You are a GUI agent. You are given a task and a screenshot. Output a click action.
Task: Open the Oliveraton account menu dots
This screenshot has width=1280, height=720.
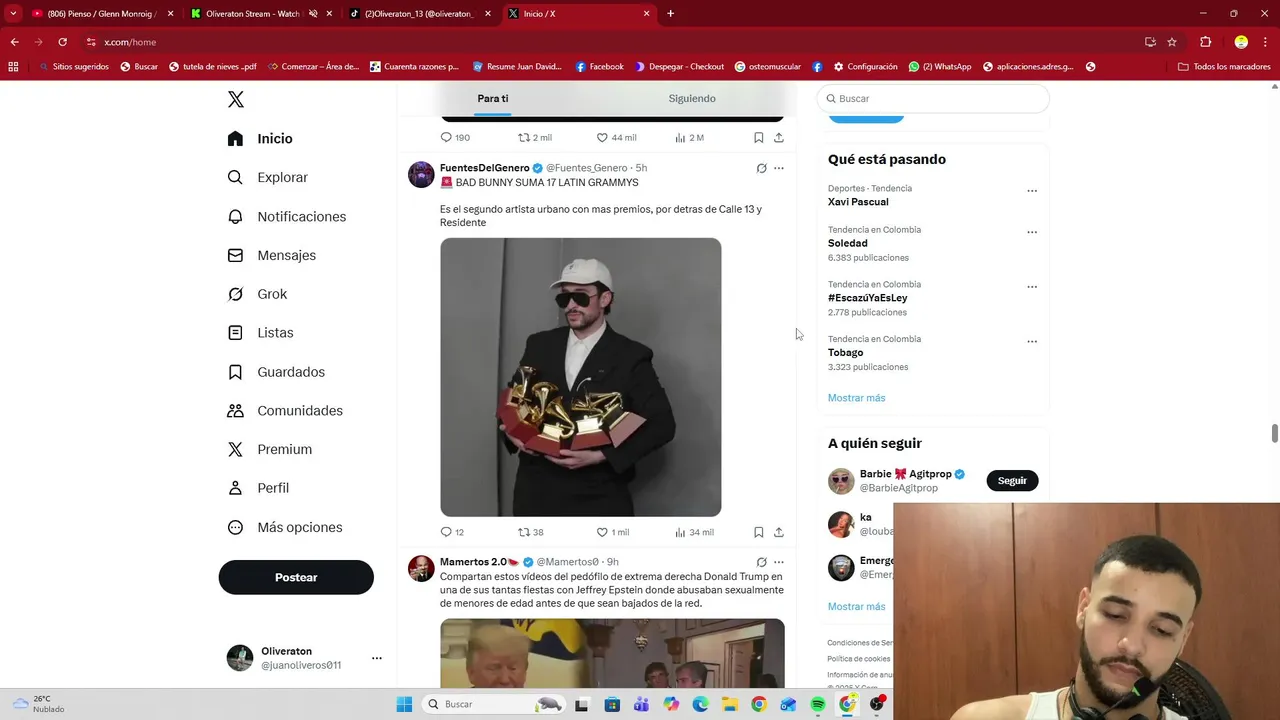point(377,658)
